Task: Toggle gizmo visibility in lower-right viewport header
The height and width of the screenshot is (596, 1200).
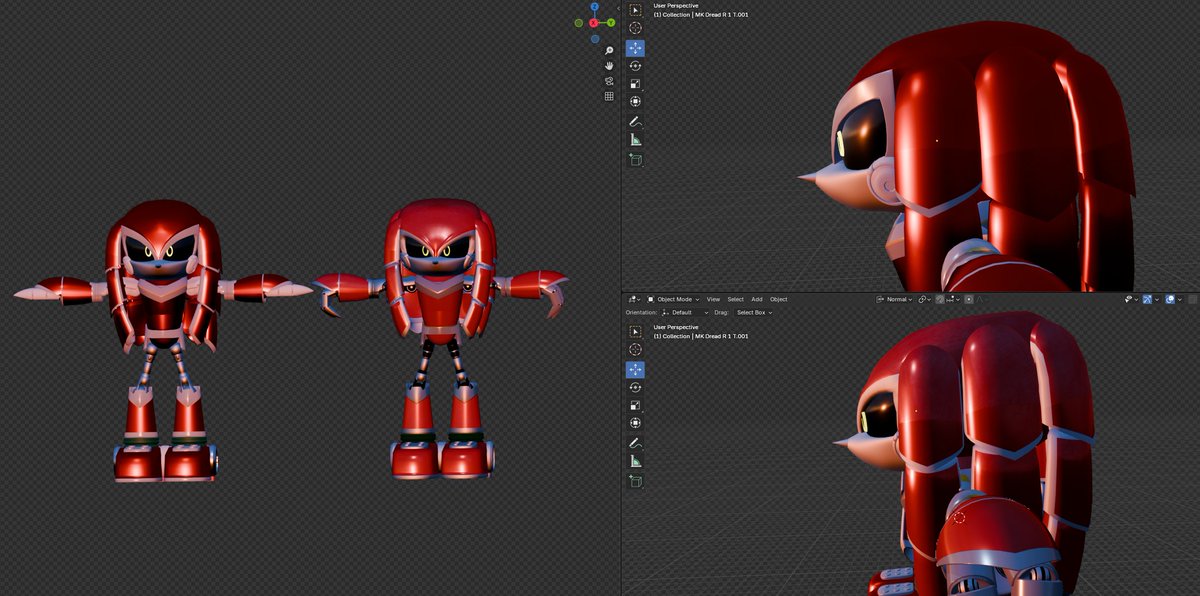Action: pyautogui.click(x=1147, y=299)
